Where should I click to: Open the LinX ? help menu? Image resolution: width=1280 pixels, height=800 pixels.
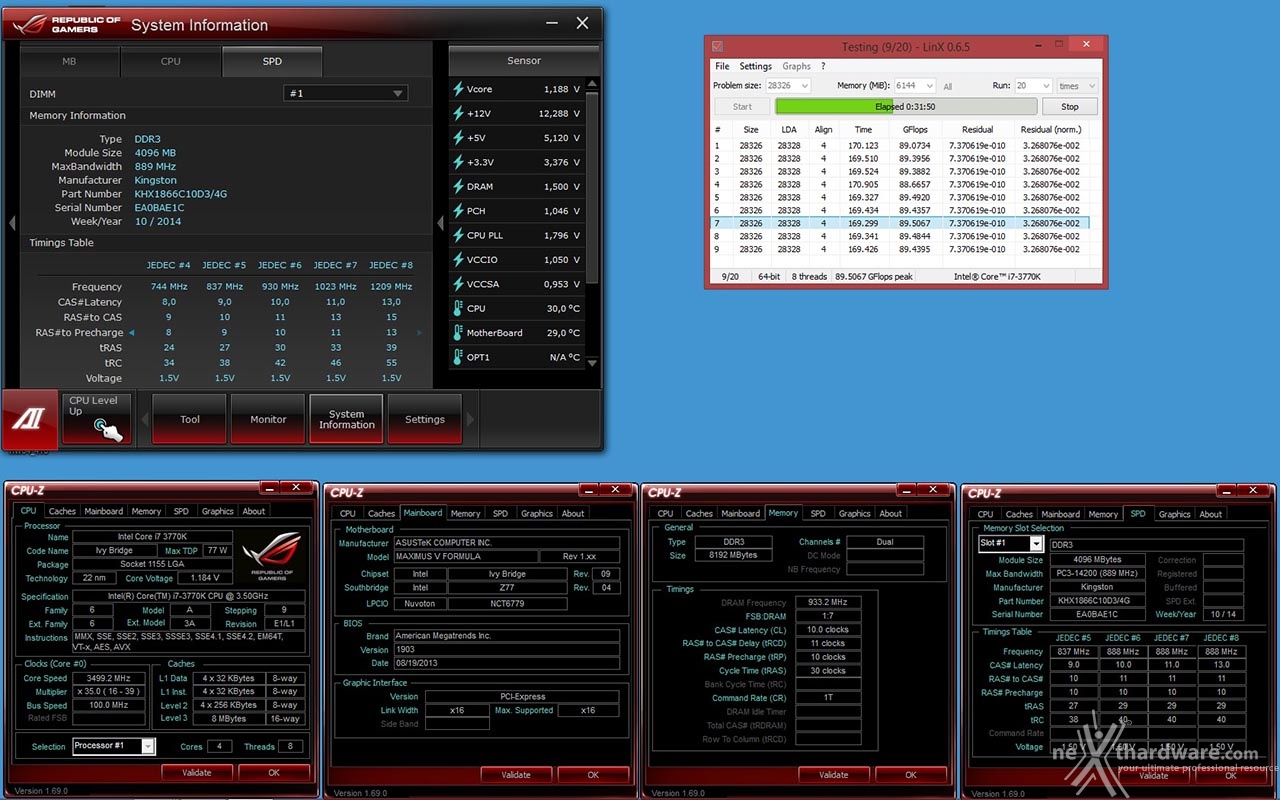823,66
